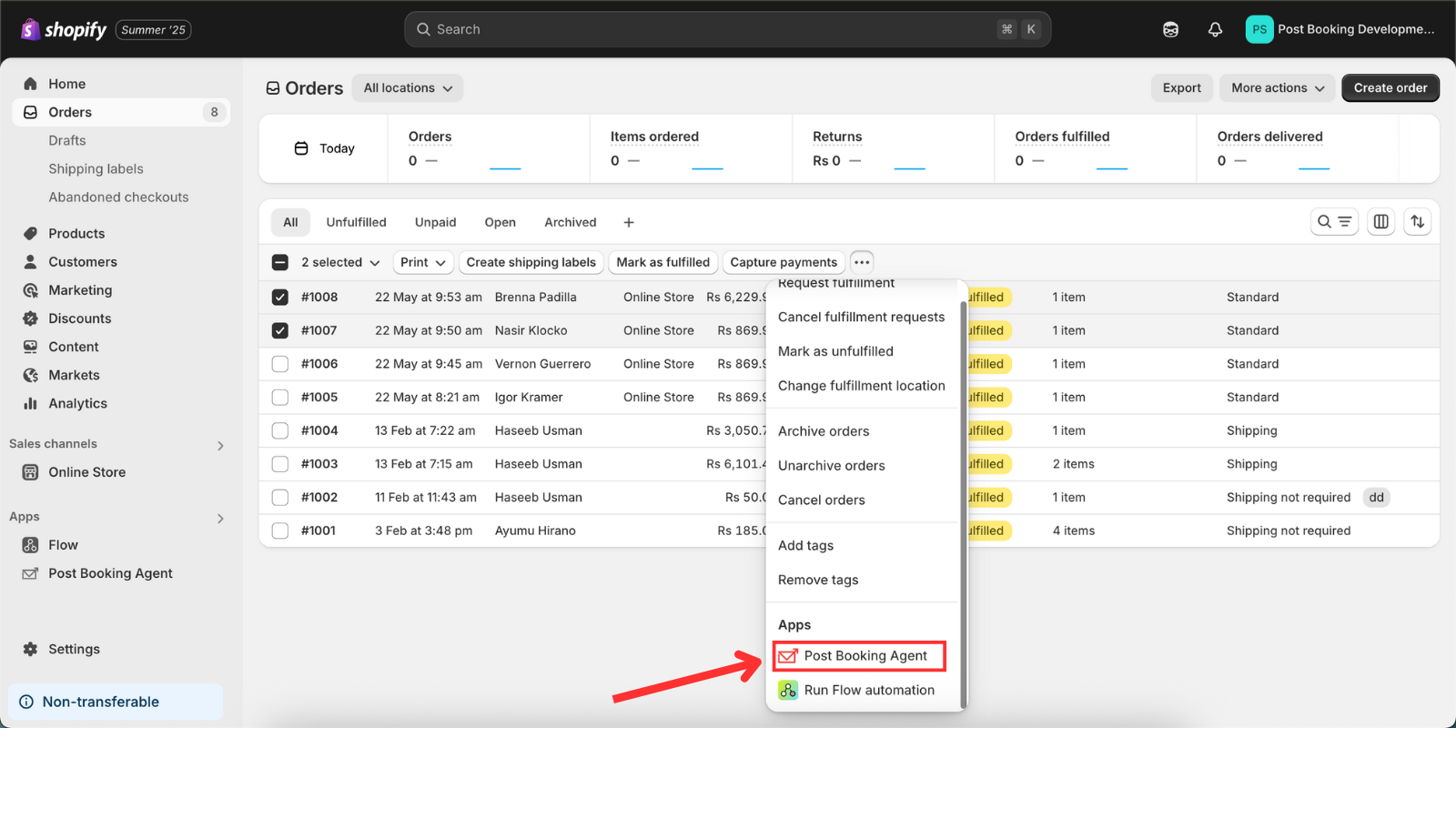Open the Drafts sidebar item

pos(67,141)
